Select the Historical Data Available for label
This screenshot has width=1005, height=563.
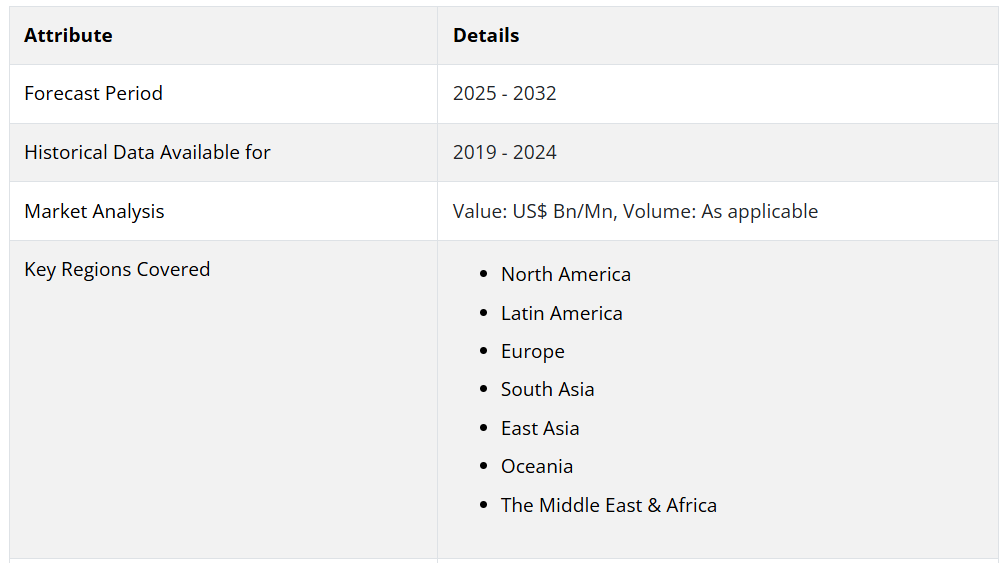point(147,153)
